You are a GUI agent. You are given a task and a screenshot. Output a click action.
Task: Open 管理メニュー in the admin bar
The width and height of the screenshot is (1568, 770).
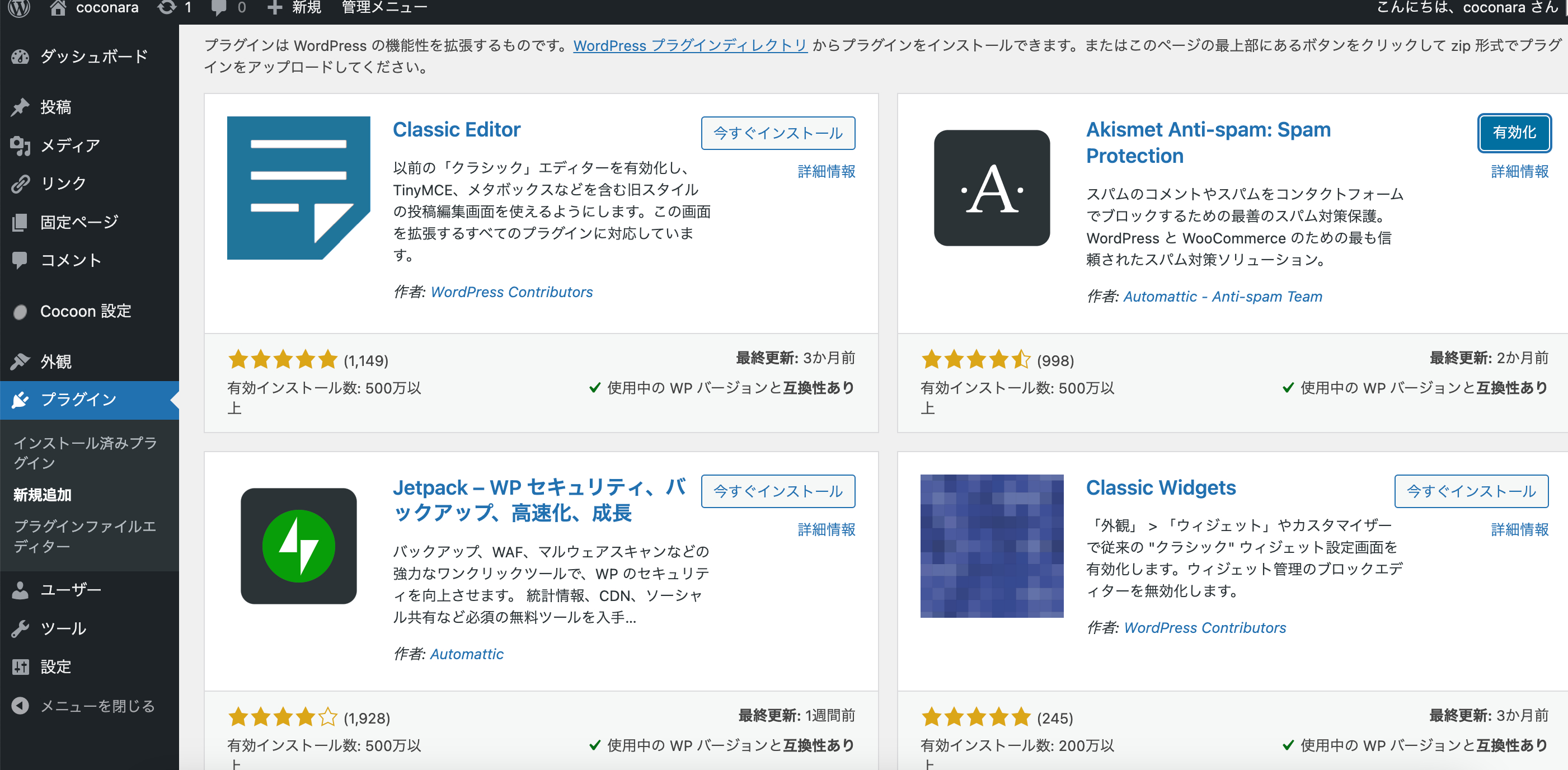[x=384, y=7]
